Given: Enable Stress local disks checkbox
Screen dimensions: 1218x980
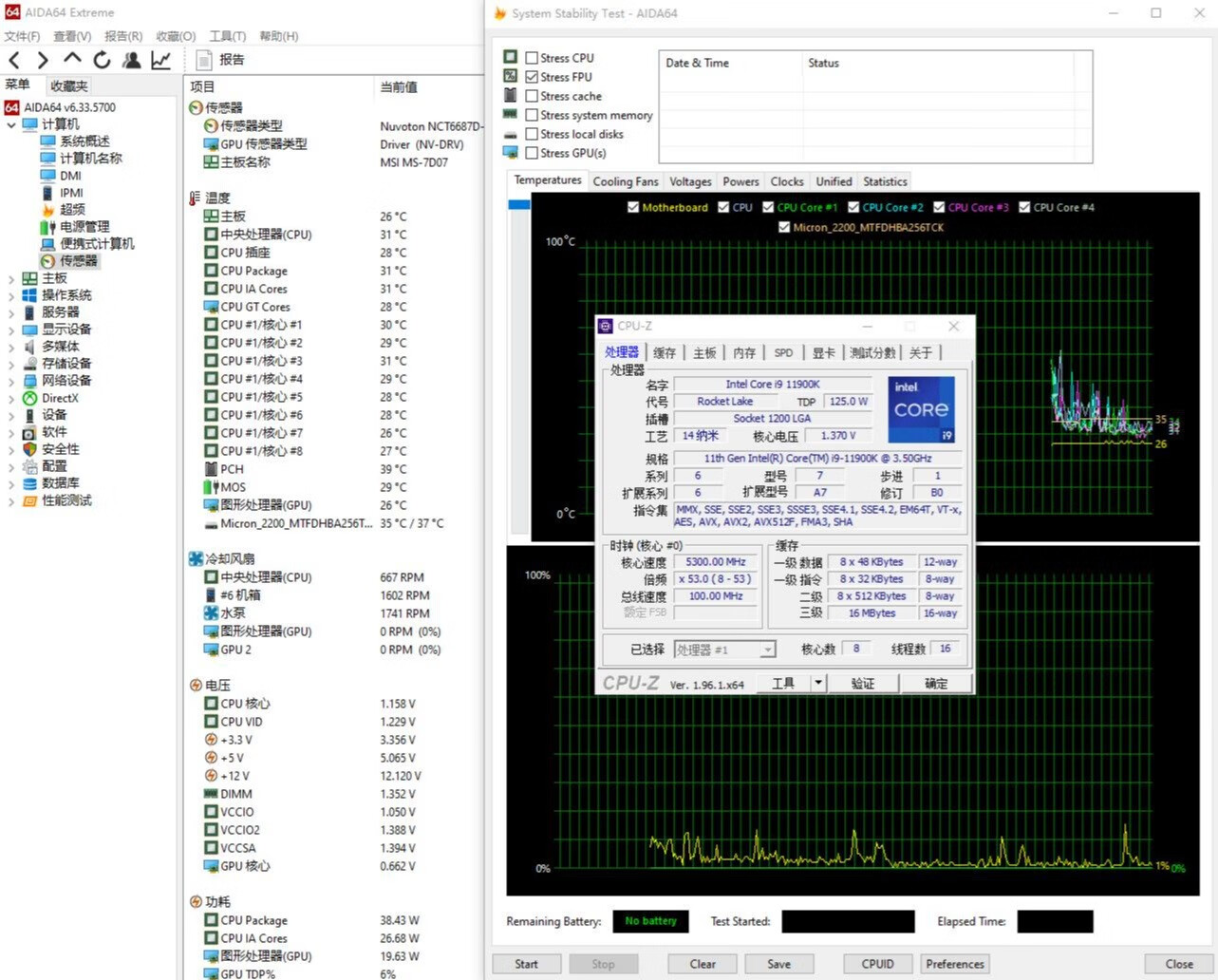Looking at the screenshot, I should coord(532,134).
